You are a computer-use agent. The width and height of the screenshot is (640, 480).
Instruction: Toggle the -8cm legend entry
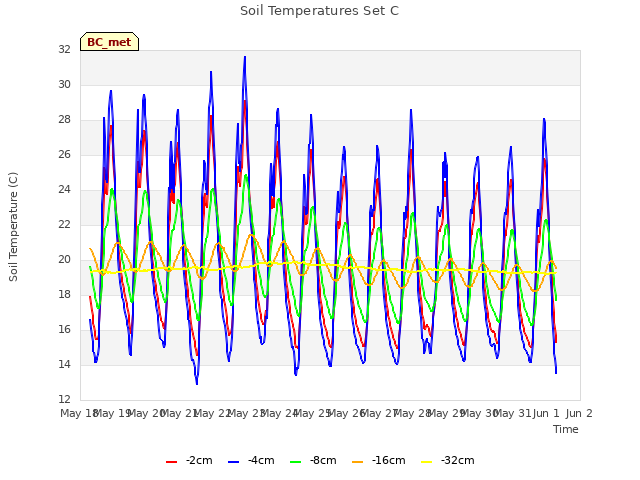click(313, 460)
